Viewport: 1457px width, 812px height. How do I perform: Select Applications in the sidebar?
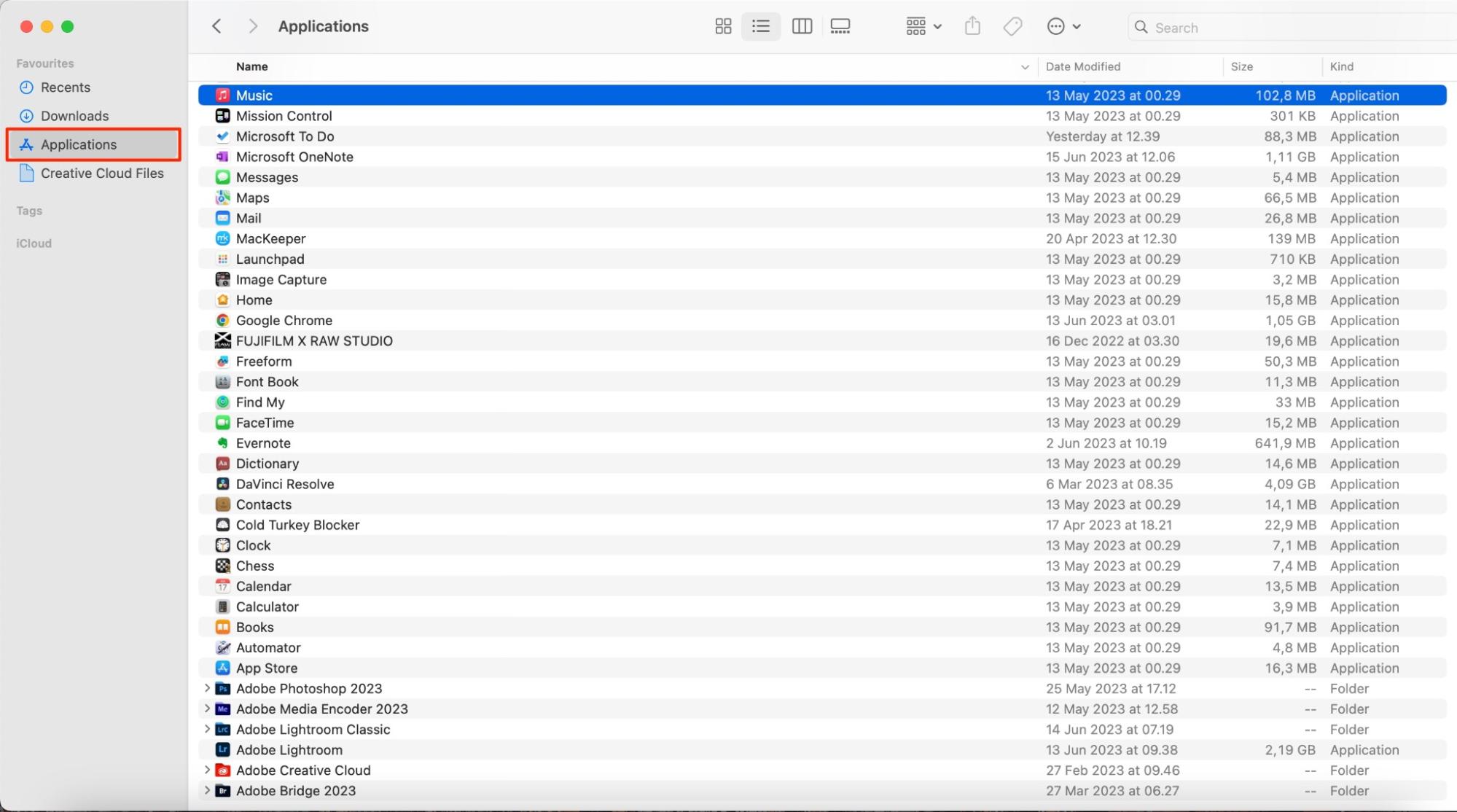(93, 144)
